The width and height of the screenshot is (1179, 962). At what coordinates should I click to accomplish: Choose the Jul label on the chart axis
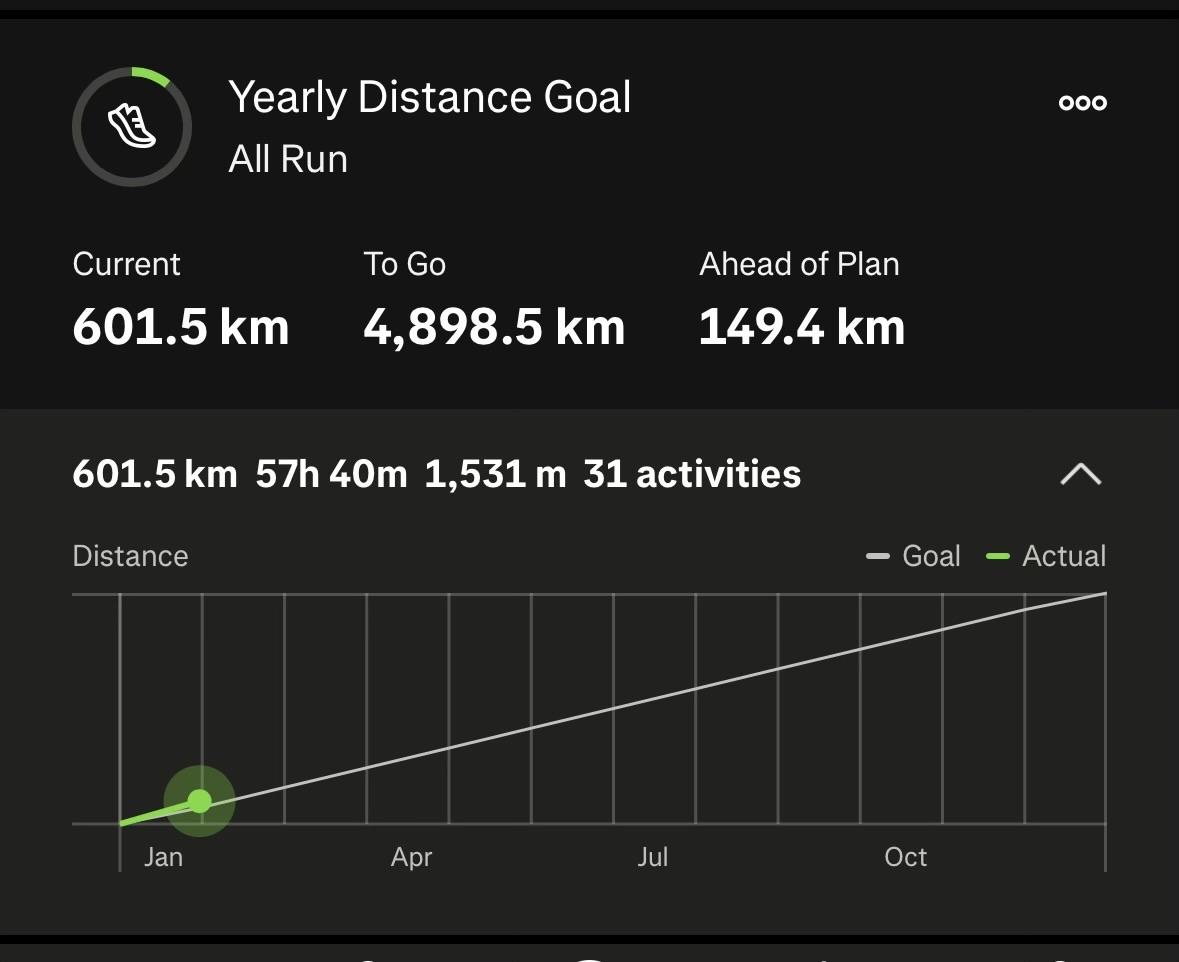tap(652, 857)
